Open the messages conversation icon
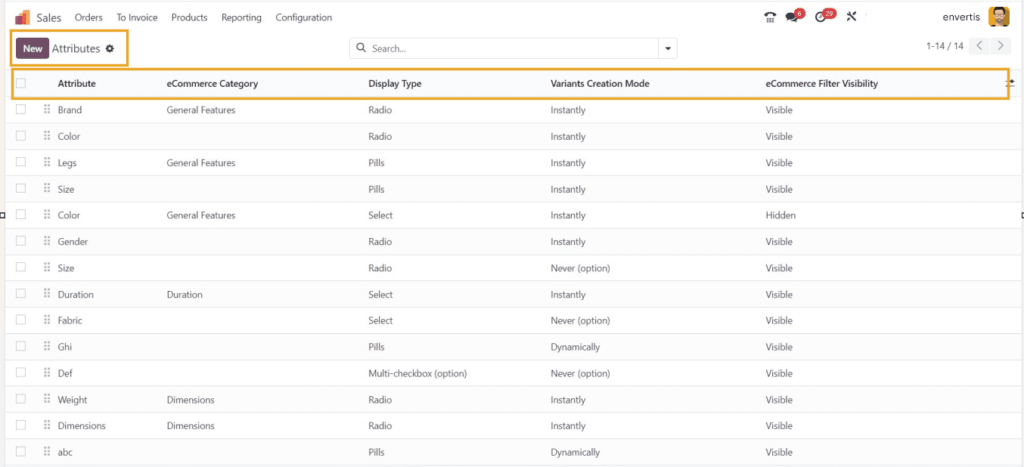 [x=792, y=17]
